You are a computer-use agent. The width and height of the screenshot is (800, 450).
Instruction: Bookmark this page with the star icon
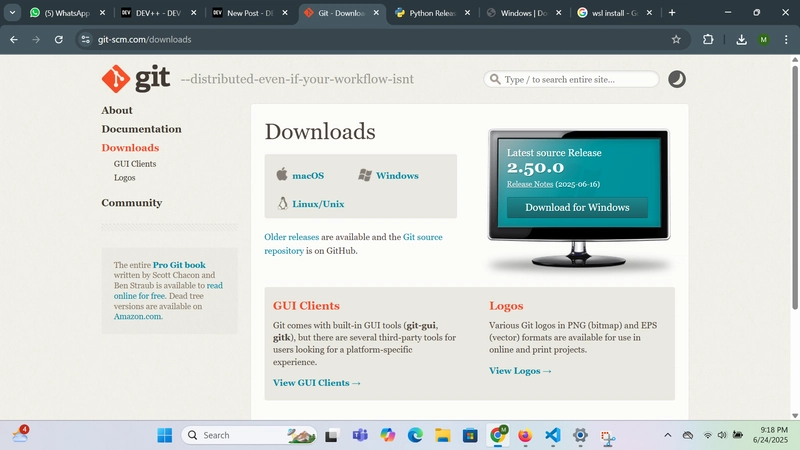click(676, 39)
